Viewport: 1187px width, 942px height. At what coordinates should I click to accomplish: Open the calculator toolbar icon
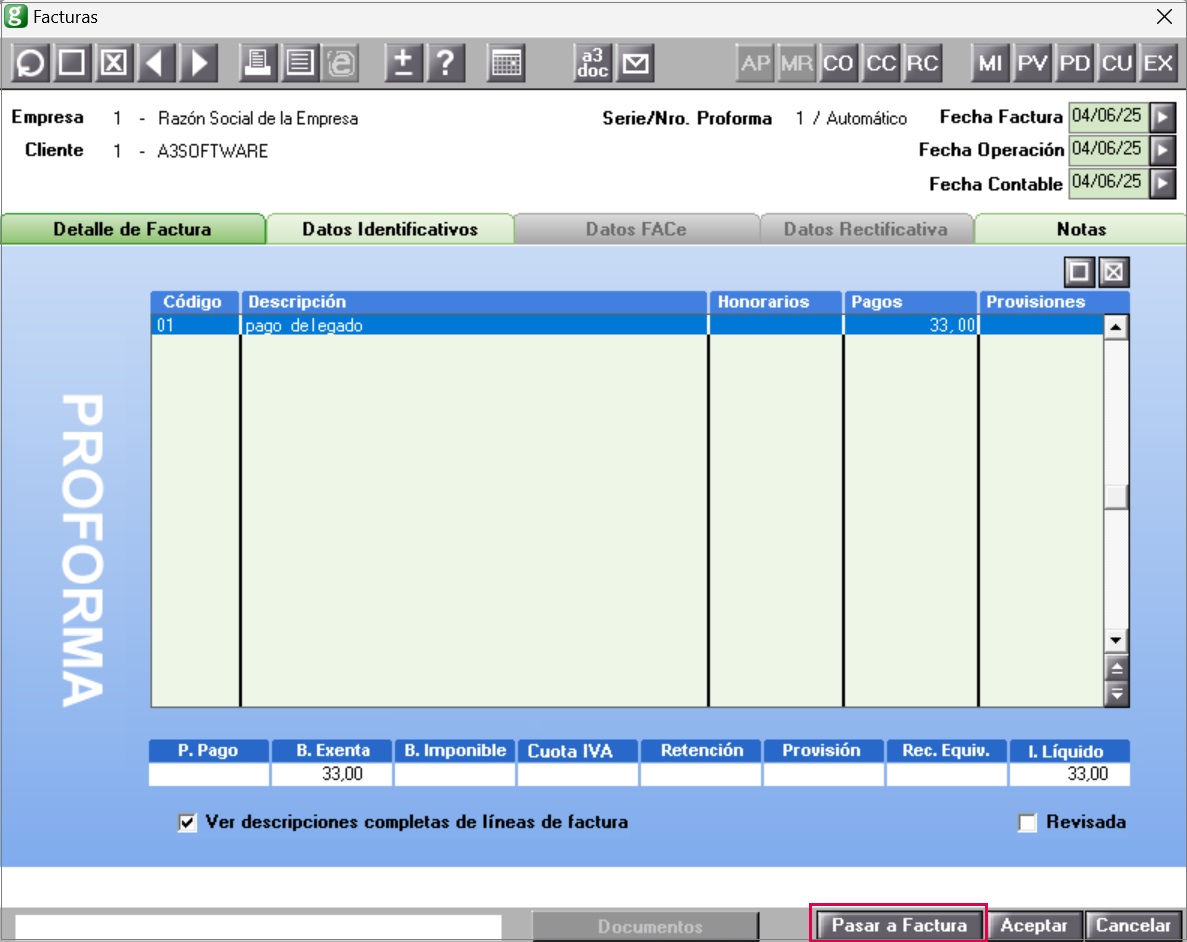506,63
